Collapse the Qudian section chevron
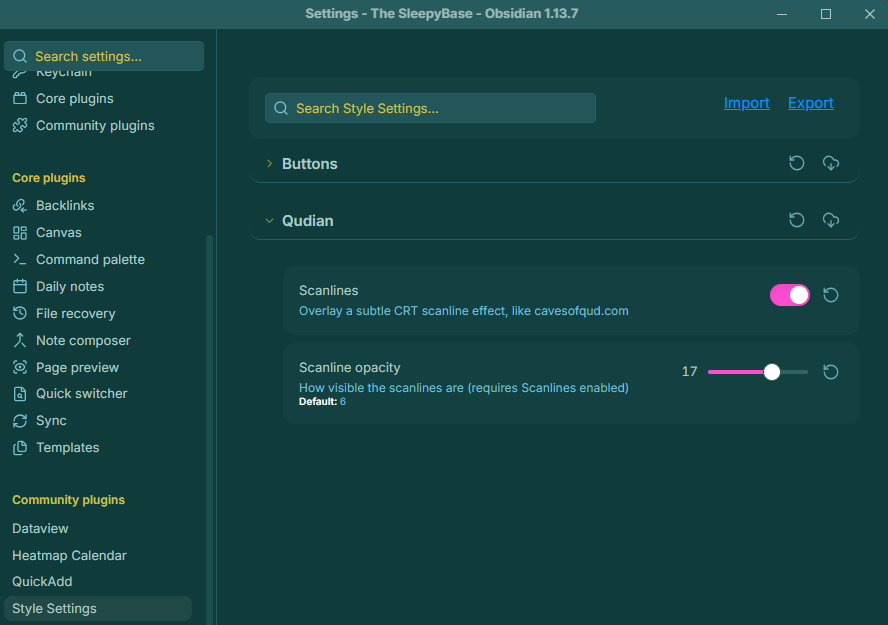 pyautogui.click(x=270, y=221)
